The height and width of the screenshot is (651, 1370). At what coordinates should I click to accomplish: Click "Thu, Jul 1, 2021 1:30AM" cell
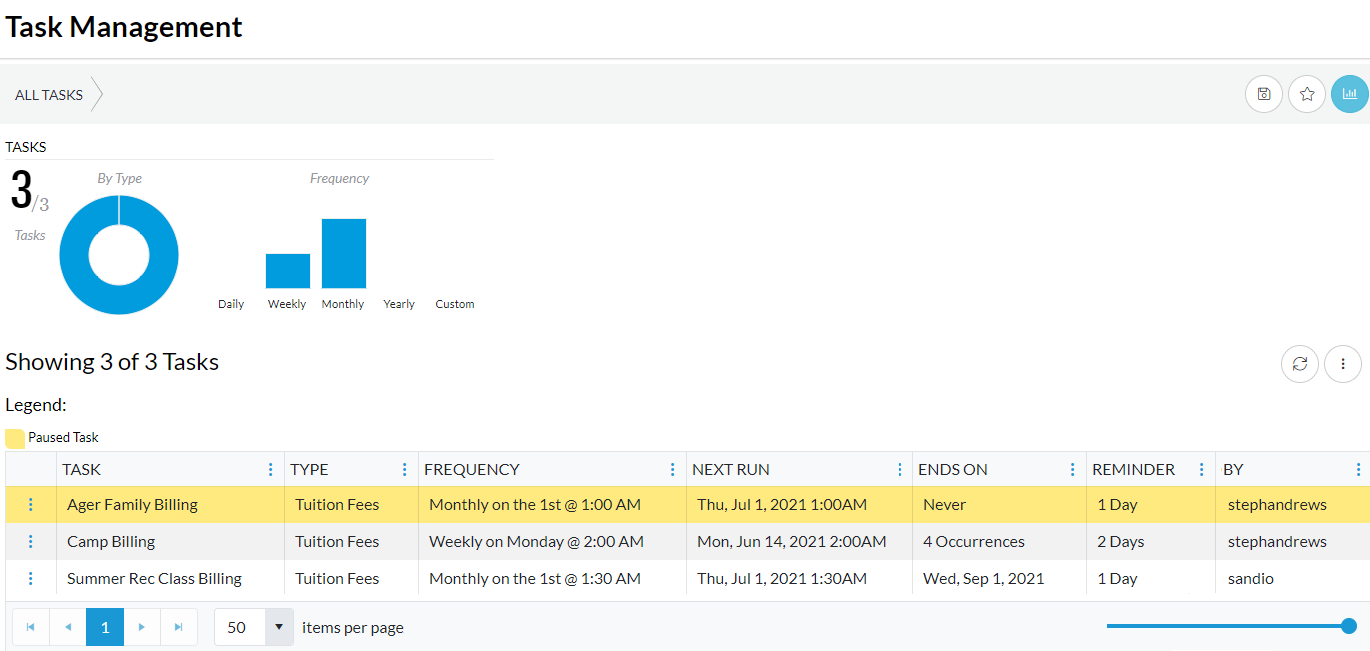click(799, 579)
